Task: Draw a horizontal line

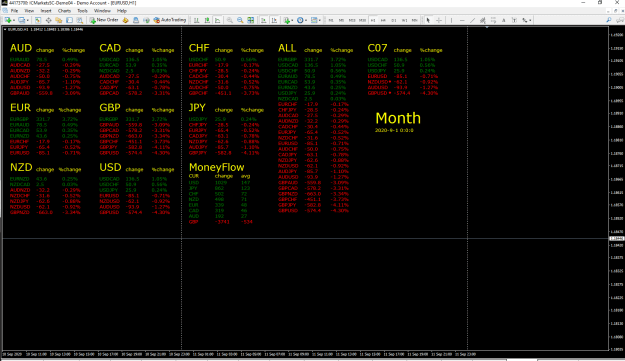Action: click(x=462, y=20)
